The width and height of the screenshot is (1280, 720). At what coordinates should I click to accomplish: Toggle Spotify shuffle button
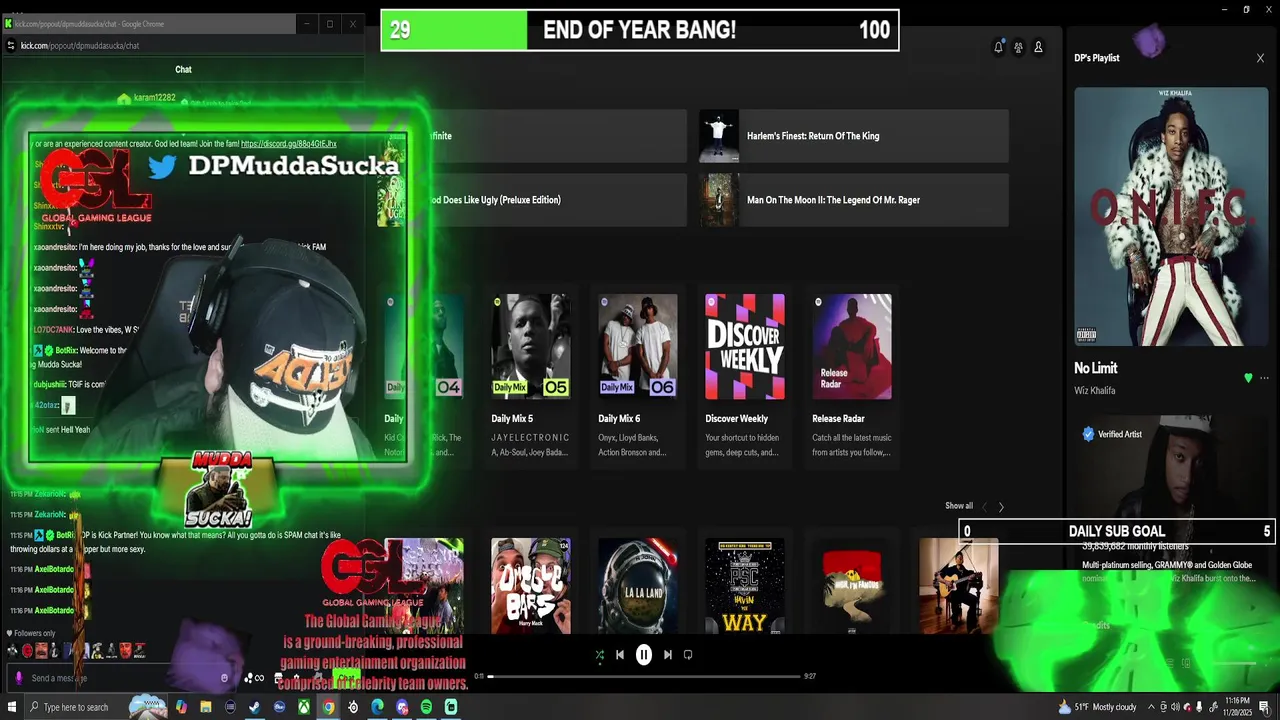point(599,655)
